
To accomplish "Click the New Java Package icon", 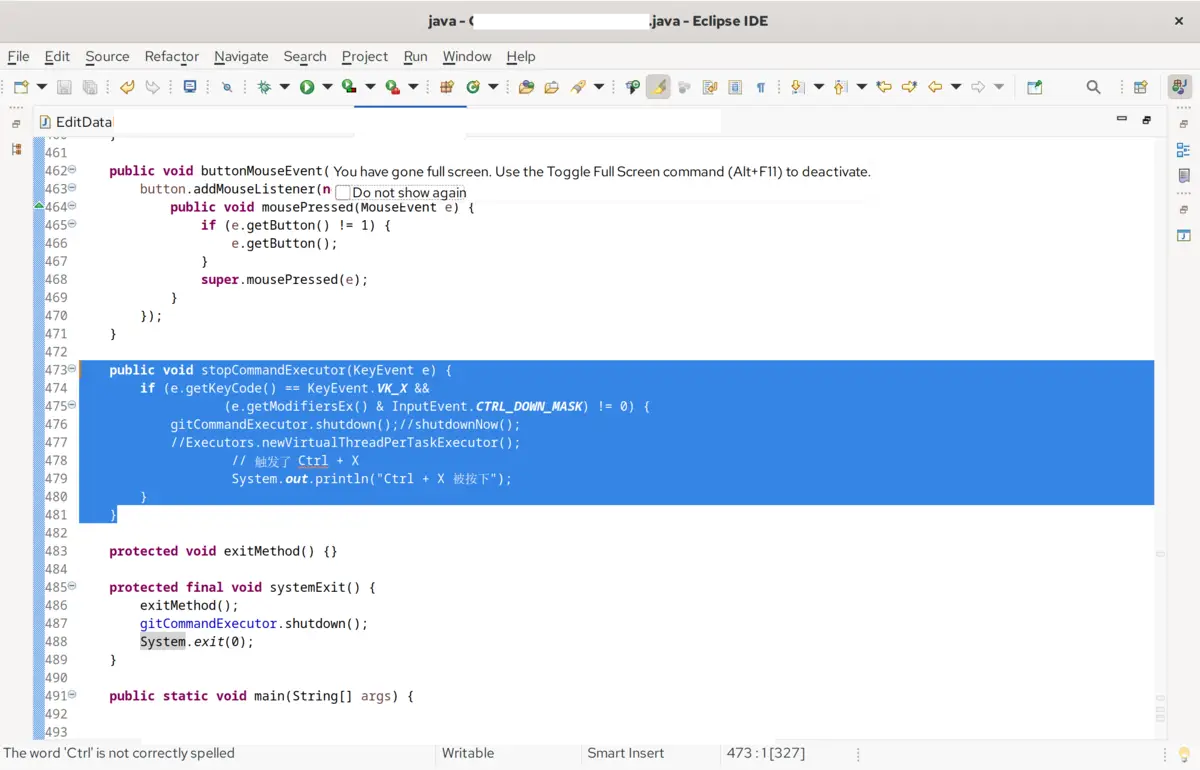I will (x=447, y=87).
